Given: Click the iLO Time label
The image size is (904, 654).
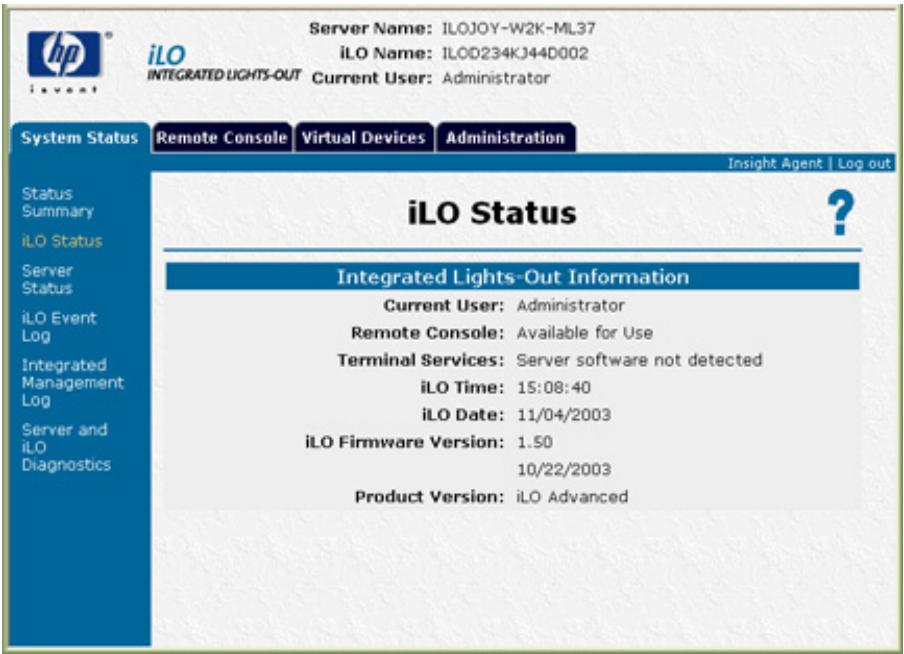Looking at the screenshot, I should (x=462, y=388).
